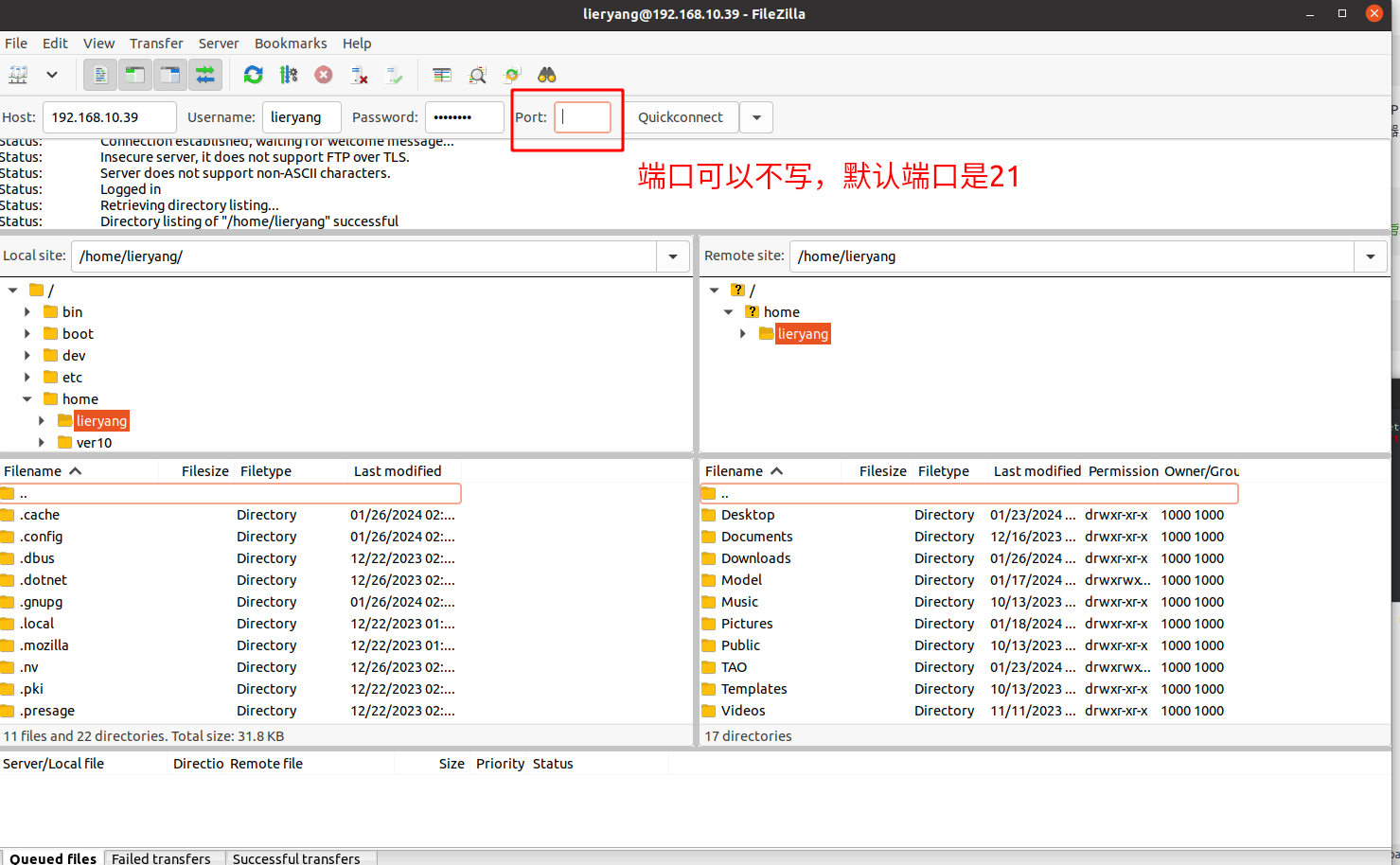This screenshot has height=865, width=1400.
Task: Select the remote Videos folder
Action: 969,711
